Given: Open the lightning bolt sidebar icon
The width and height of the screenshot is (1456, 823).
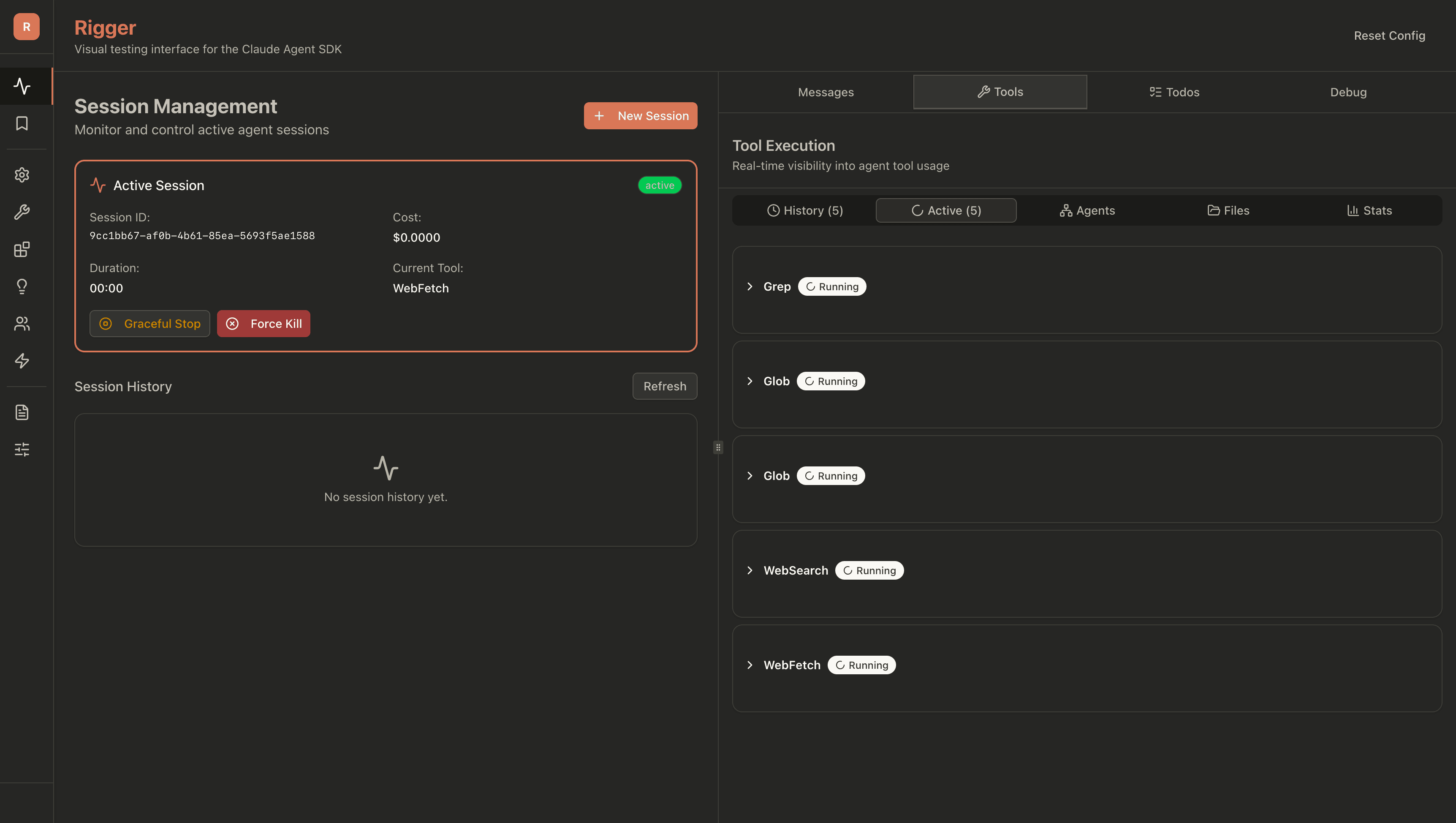Looking at the screenshot, I should pyautogui.click(x=22, y=360).
